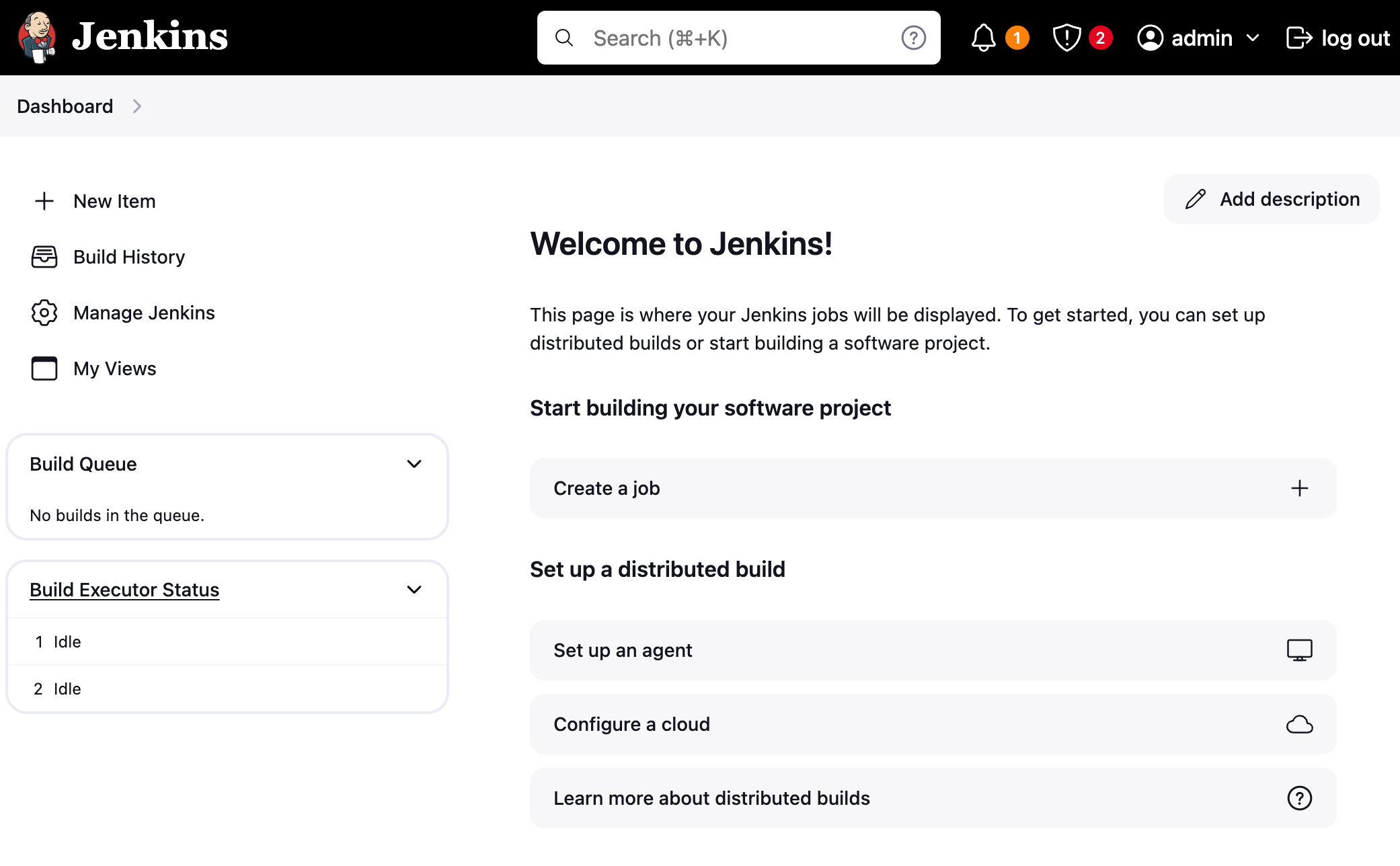Click 'Start building your software project' heading
This screenshot has height=866, width=1400.
(x=710, y=408)
